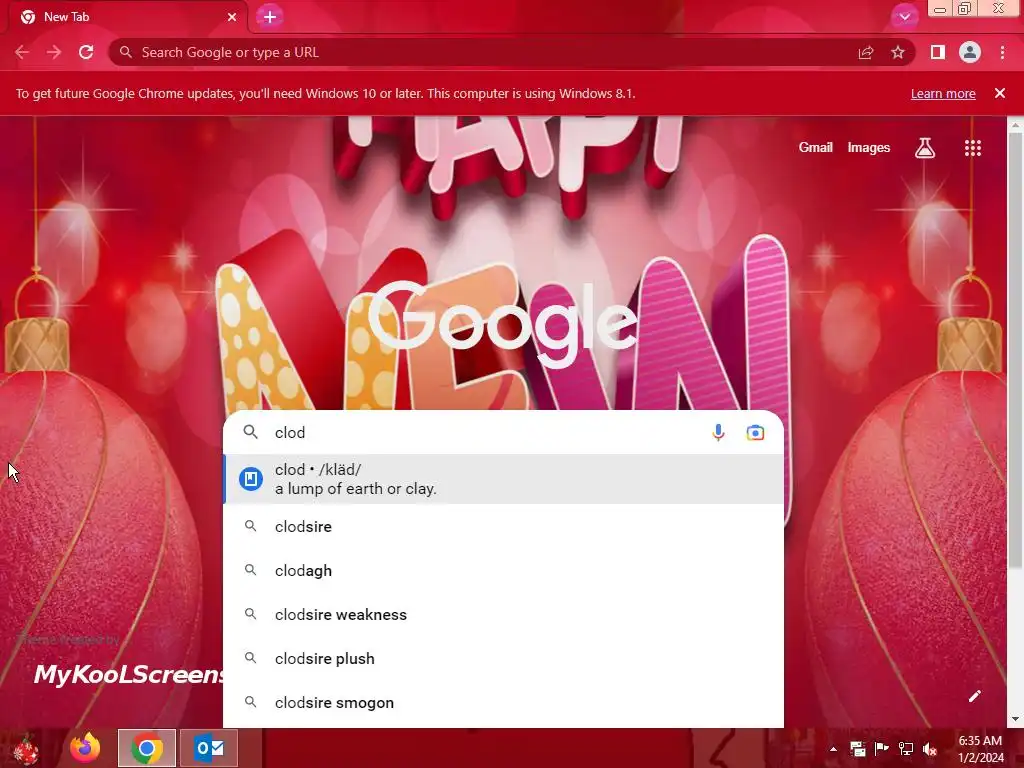
Task: Choose the clodsire weakness suggestion
Action: click(504, 615)
